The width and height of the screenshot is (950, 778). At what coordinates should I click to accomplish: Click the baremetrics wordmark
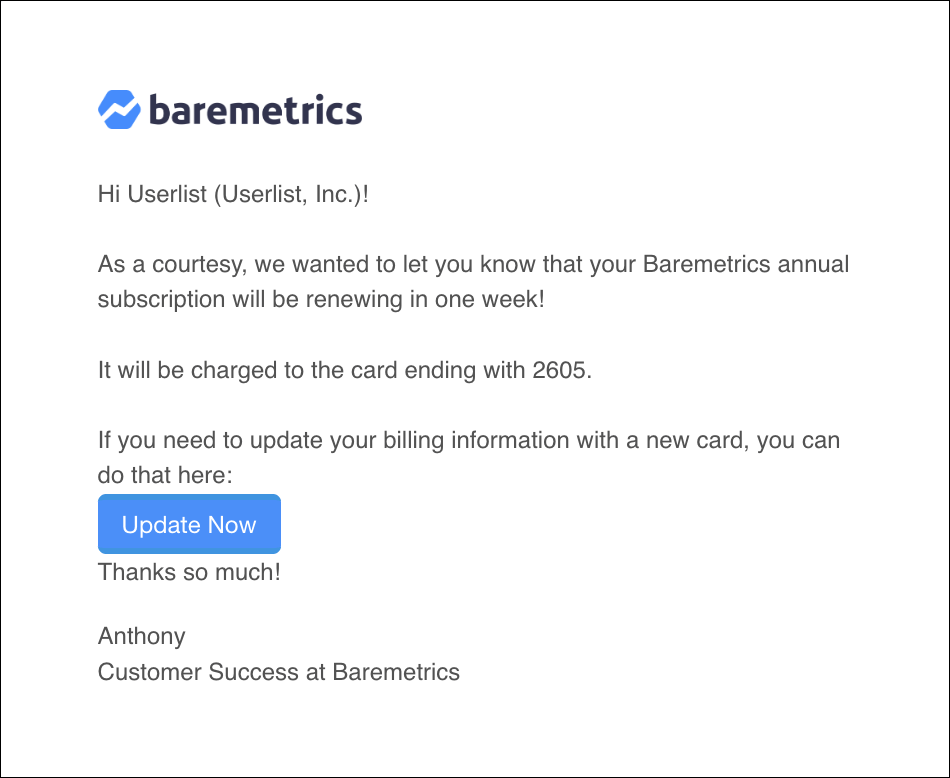[255, 110]
